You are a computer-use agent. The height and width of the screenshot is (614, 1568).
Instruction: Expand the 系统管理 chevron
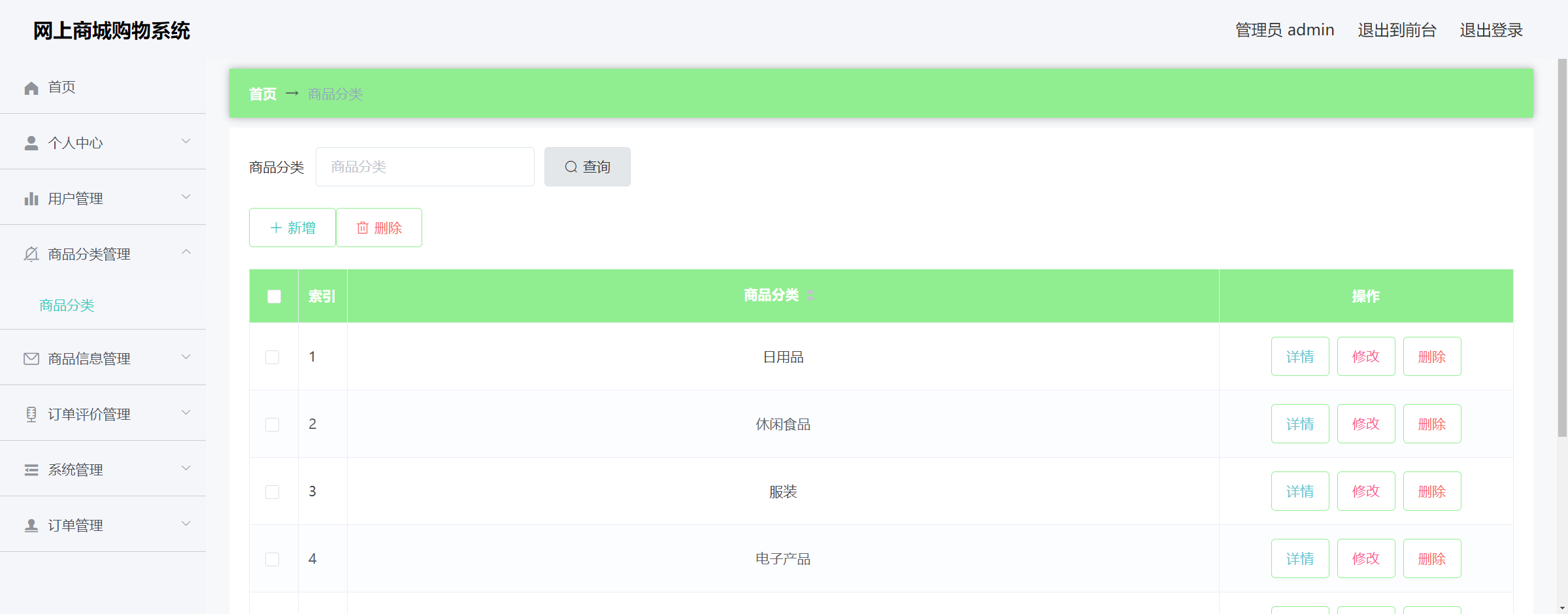[x=186, y=468]
